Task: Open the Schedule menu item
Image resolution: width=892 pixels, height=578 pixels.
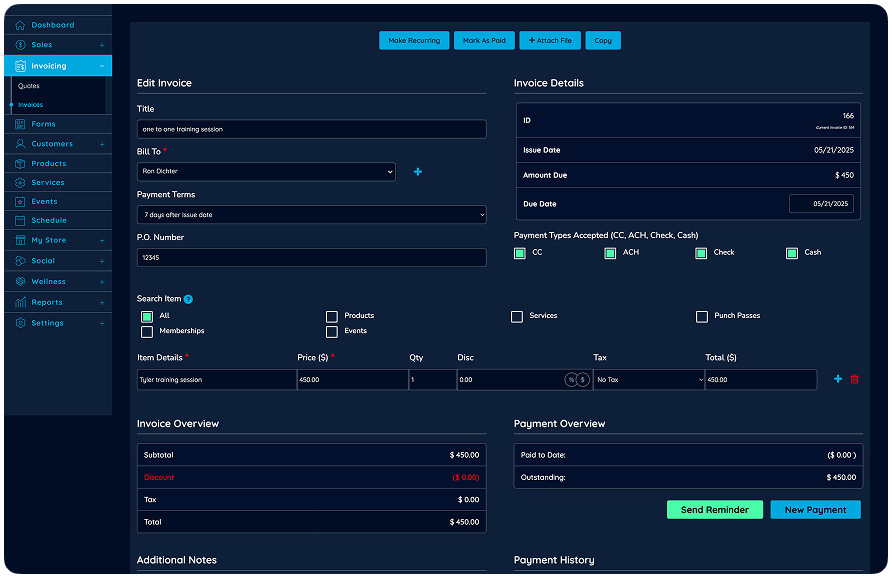Action: pos(58,220)
